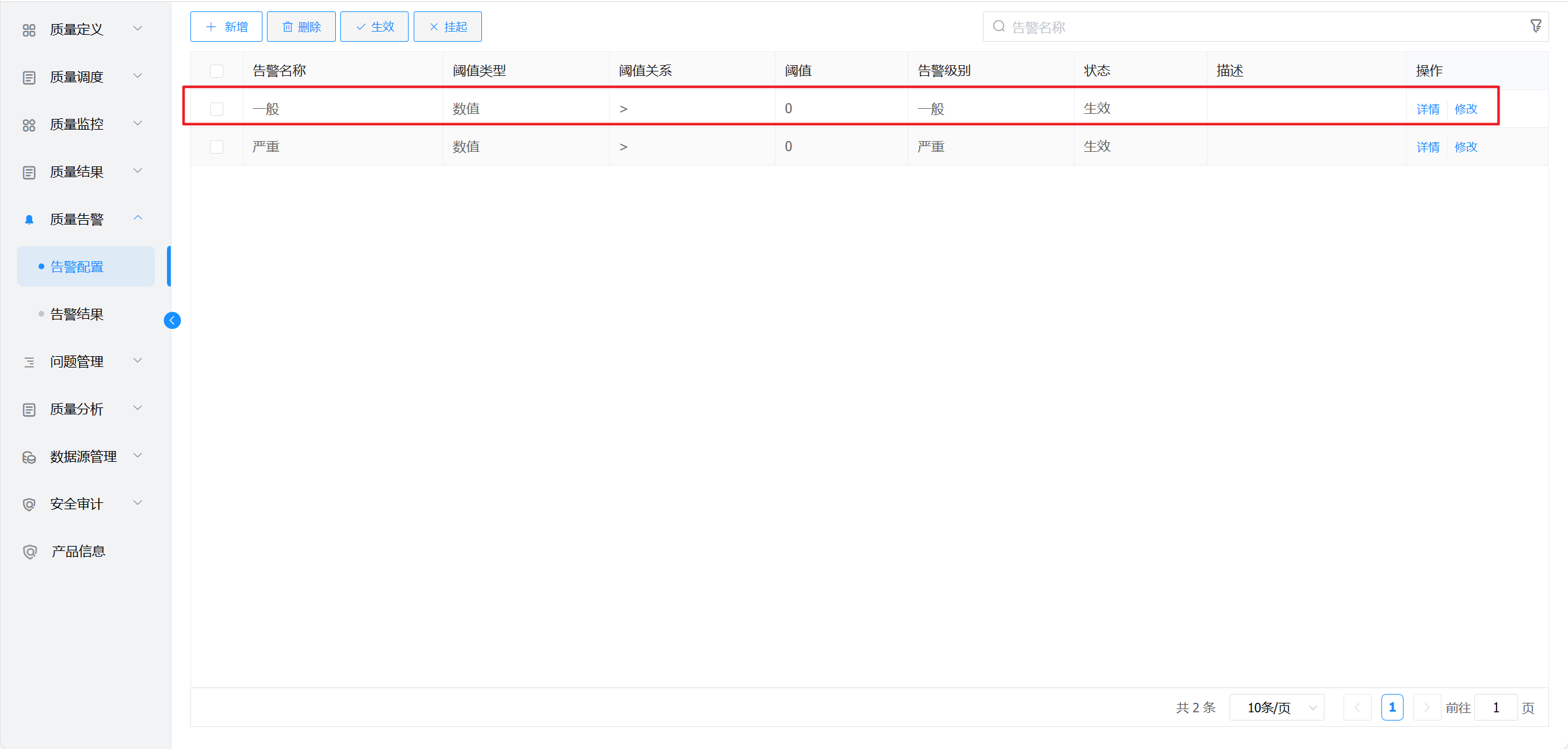Open the 告警结果 submenu item
The width and height of the screenshot is (1568, 749).
pos(77,314)
